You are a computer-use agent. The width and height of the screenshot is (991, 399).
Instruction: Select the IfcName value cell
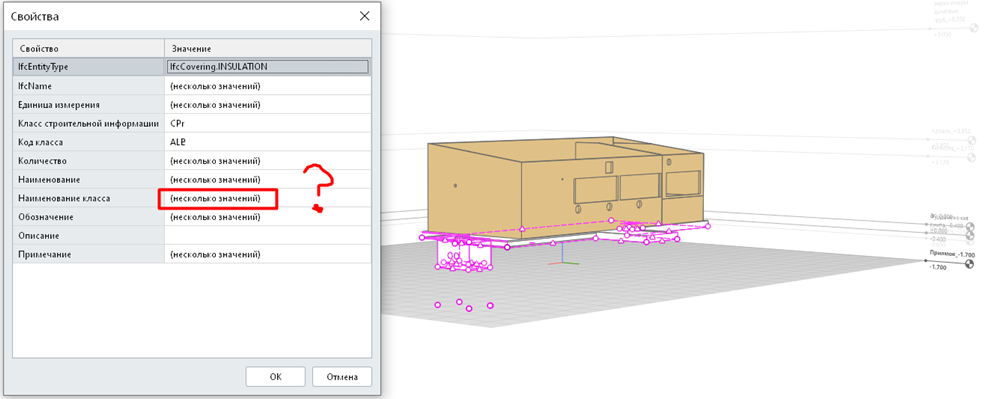point(268,85)
